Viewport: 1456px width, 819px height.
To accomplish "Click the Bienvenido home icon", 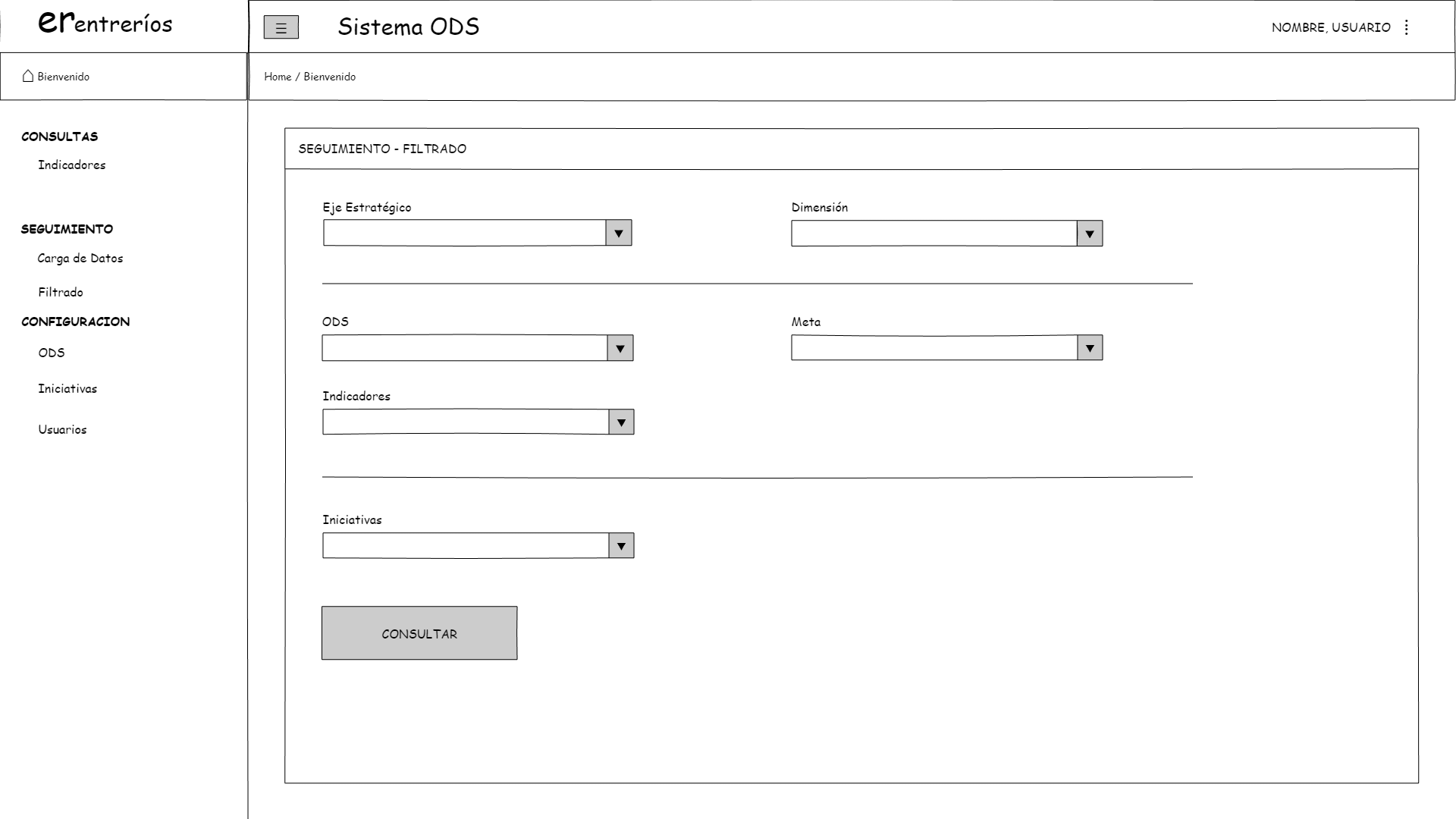I will (x=28, y=76).
